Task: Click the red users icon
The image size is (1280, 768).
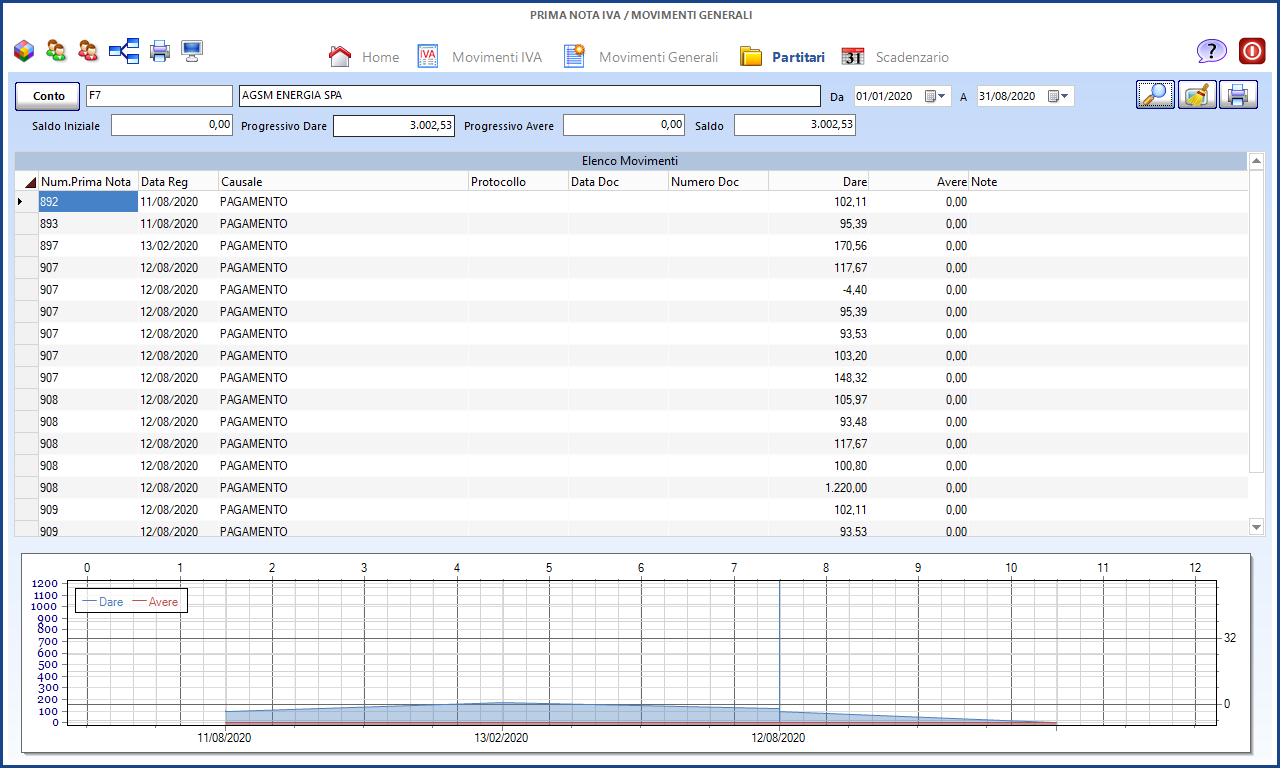Action: [x=89, y=51]
